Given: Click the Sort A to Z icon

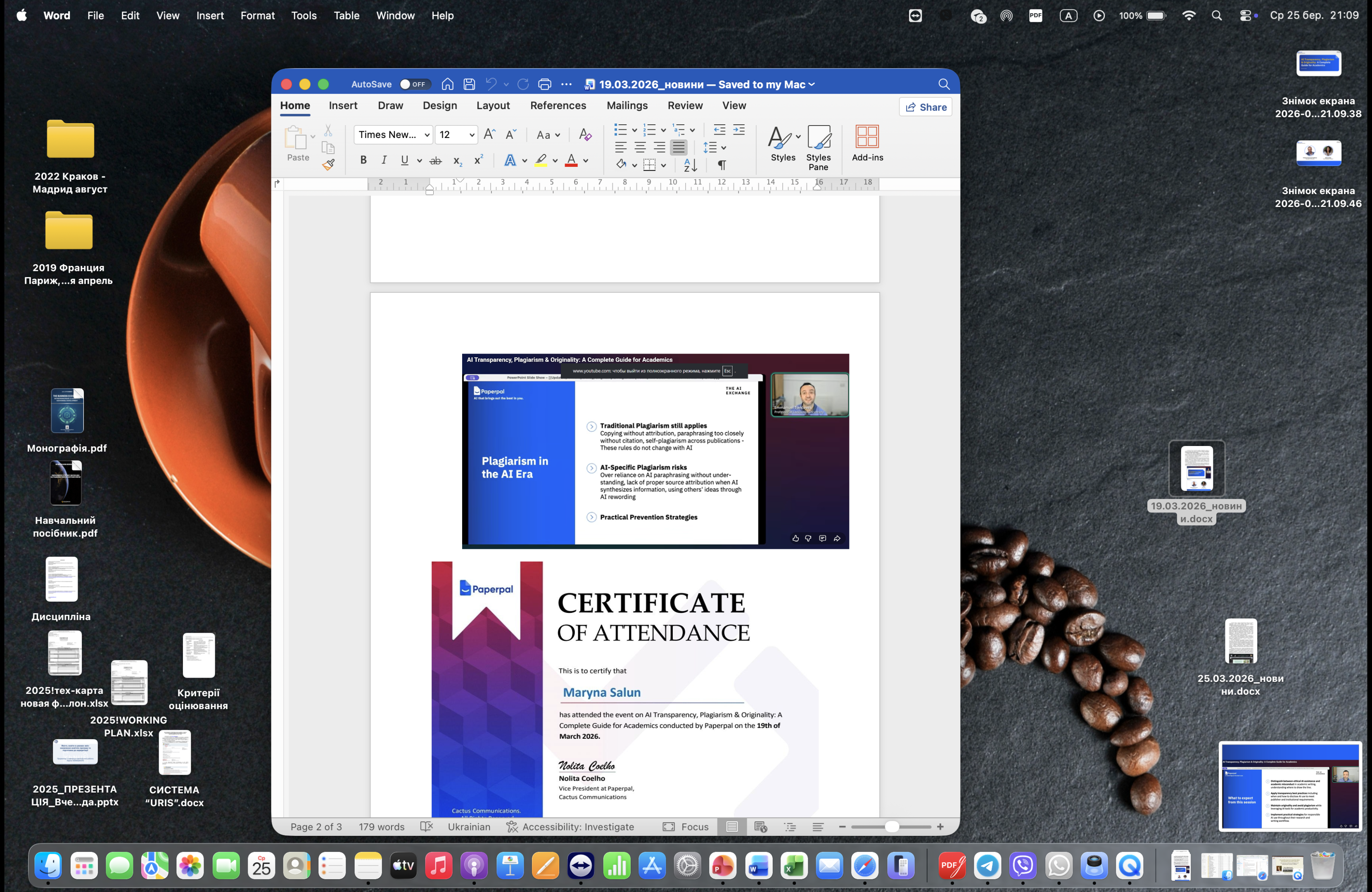Looking at the screenshot, I should [x=690, y=165].
